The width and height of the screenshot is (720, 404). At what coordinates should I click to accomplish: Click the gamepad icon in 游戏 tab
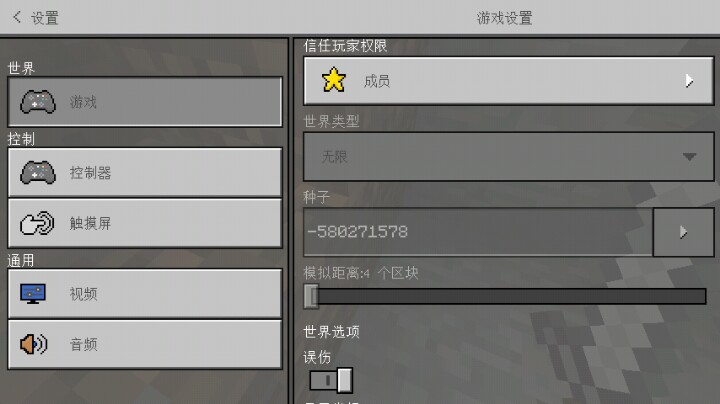pyautogui.click(x=38, y=101)
